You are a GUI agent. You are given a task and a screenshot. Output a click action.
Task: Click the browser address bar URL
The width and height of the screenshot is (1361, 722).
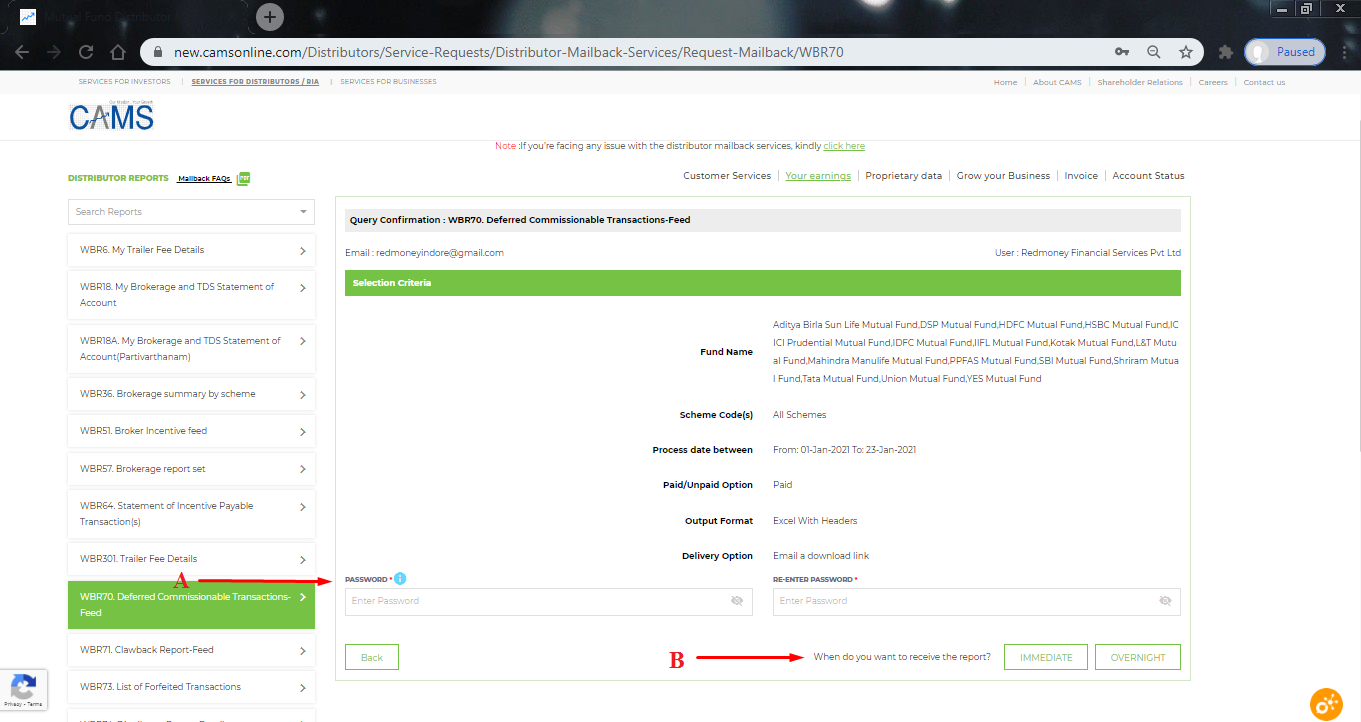pyautogui.click(x=509, y=52)
